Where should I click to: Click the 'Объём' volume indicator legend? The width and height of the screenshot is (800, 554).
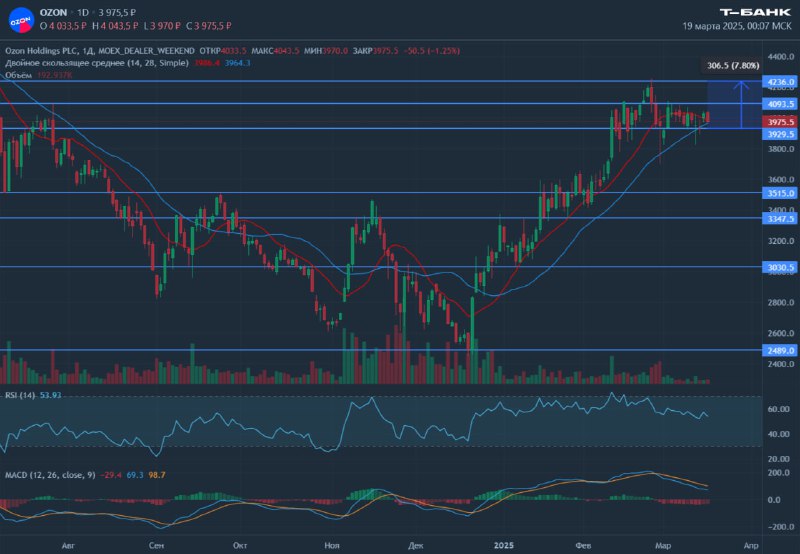(18, 75)
